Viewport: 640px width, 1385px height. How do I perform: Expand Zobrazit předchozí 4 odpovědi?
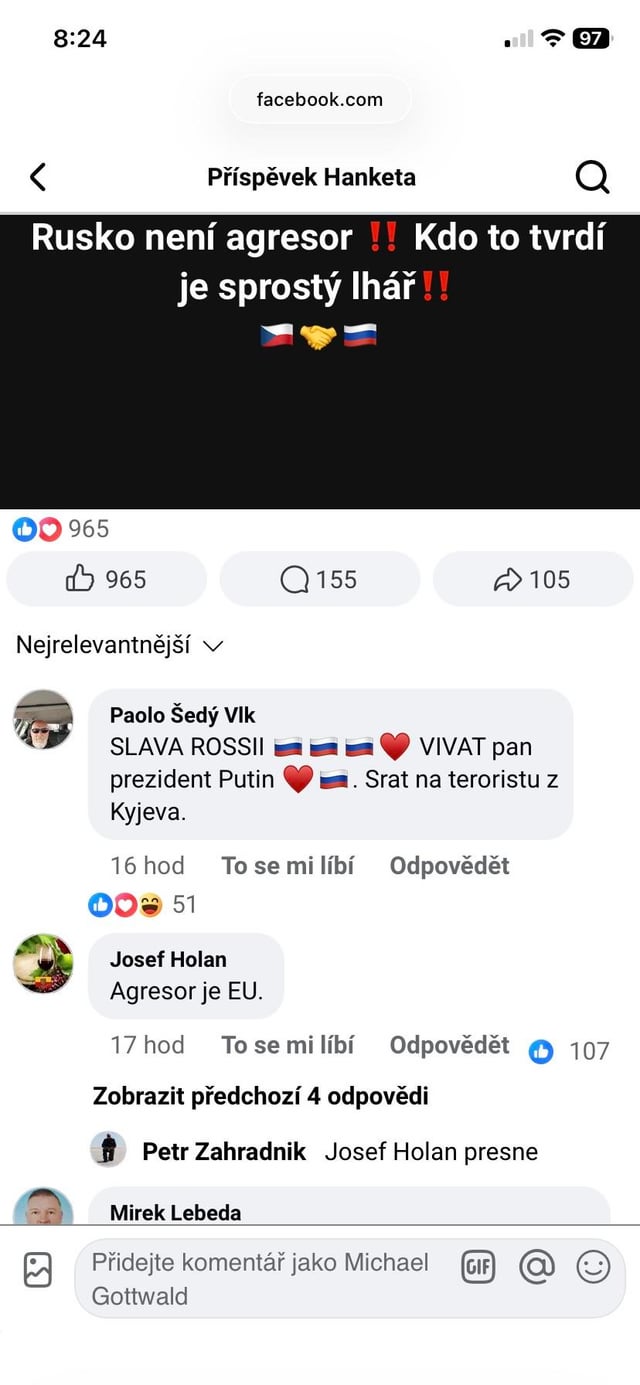tap(260, 1096)
